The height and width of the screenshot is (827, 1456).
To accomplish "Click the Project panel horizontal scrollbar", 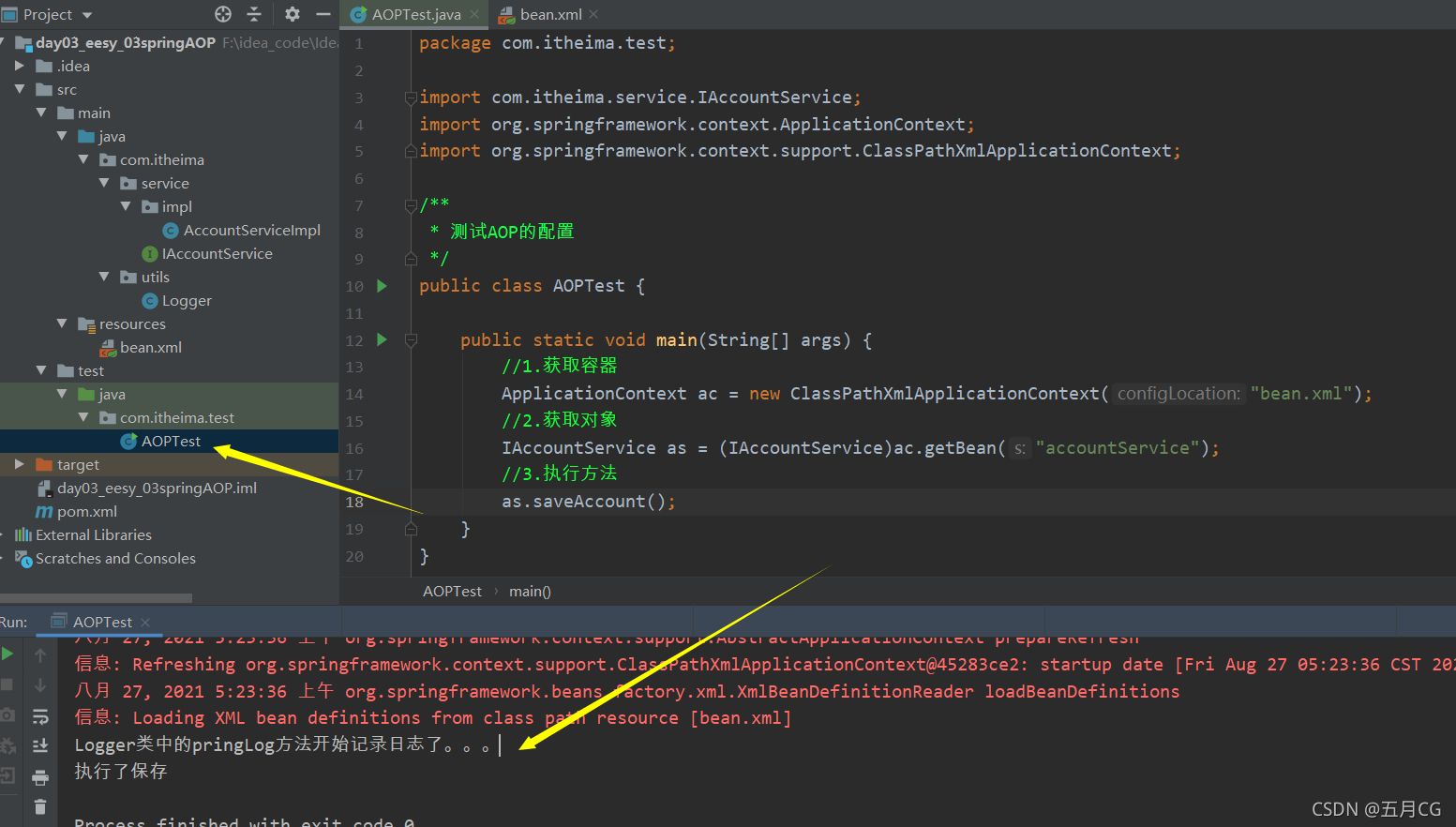I will [x=96, y=598].
